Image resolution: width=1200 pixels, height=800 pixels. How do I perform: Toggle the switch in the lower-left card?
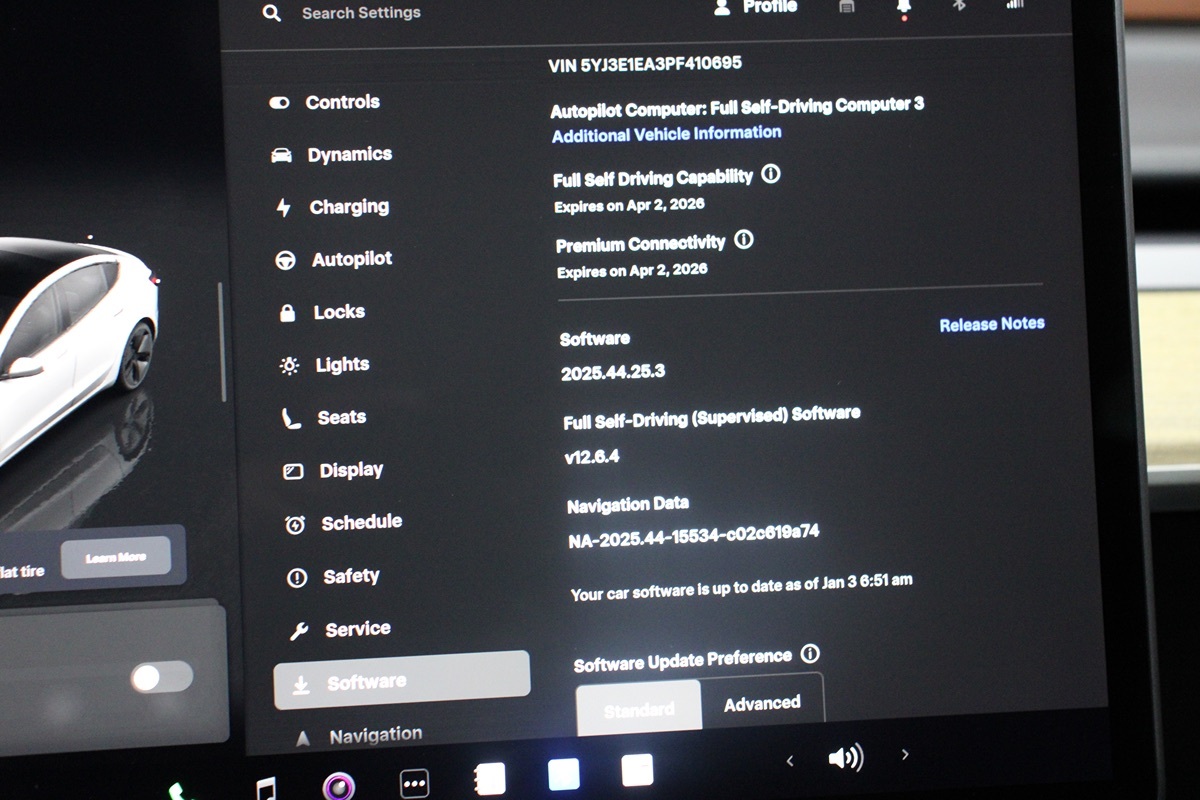coord(161,678)
